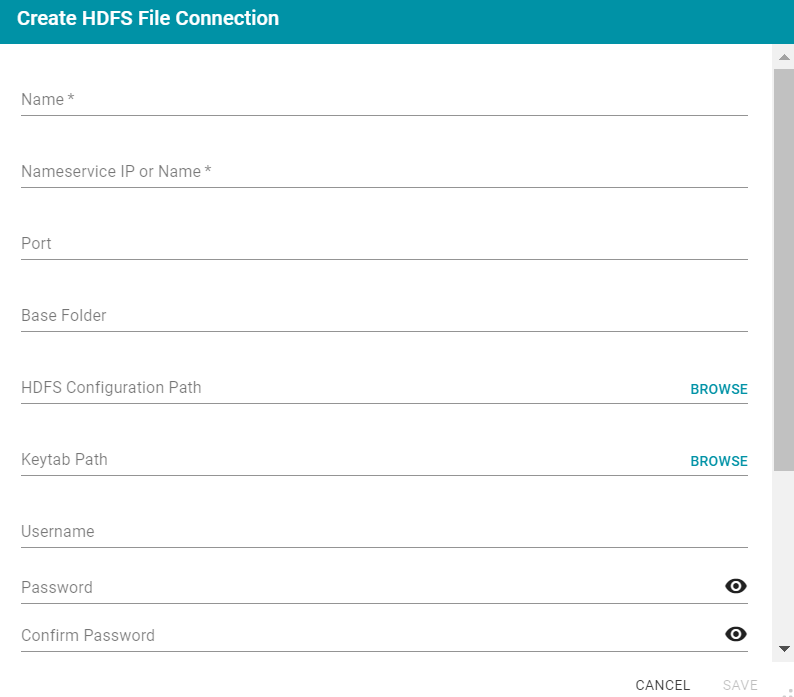Show the Password field contents
794x697 pixels.
736,586
